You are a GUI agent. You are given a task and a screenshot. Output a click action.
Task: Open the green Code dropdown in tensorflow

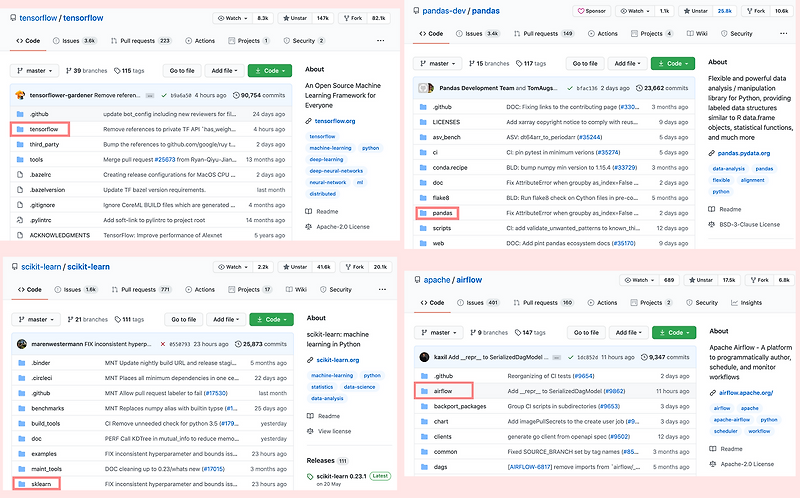tap(270, 71)
